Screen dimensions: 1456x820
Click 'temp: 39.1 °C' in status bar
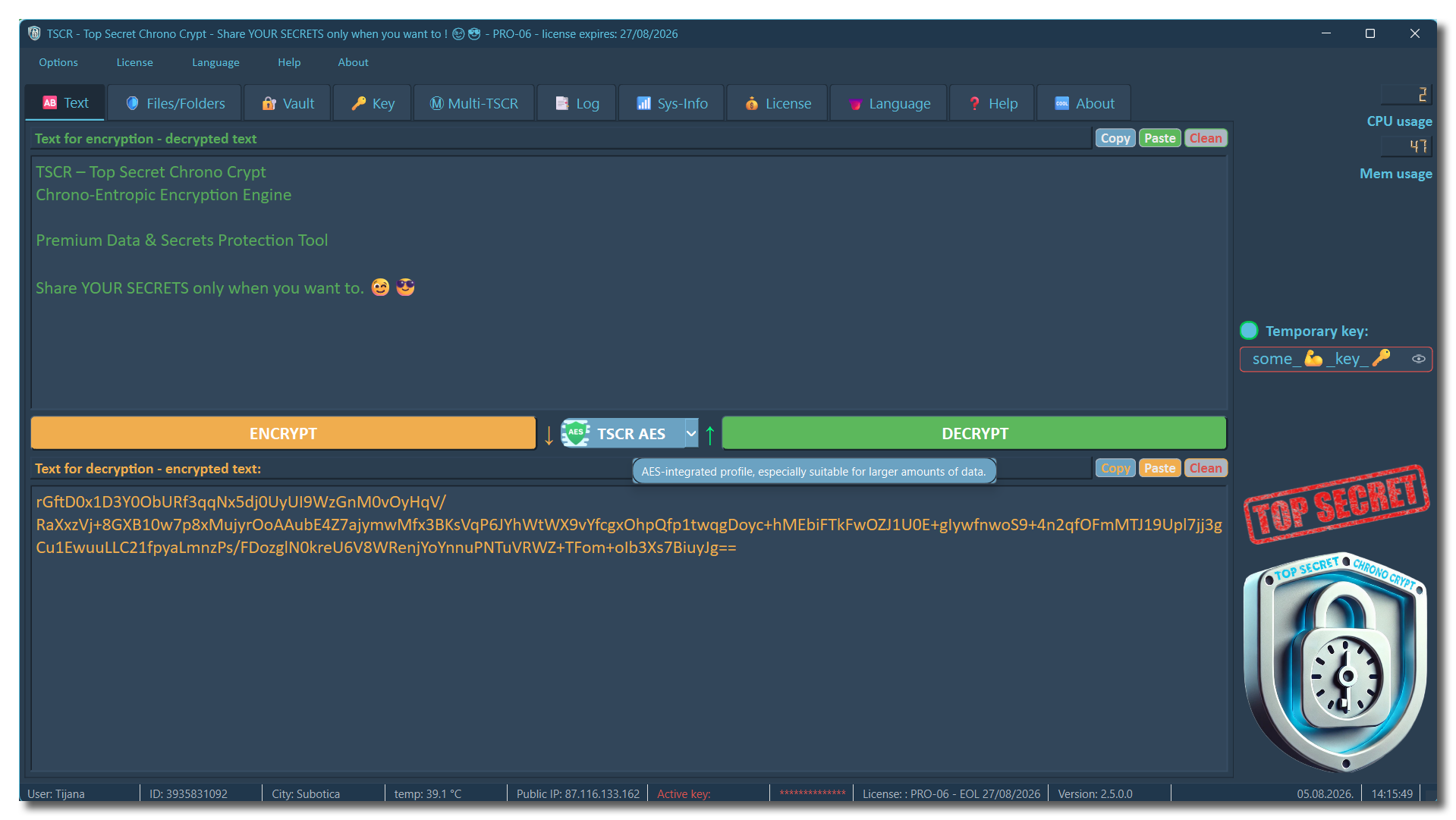pos(427,793)
